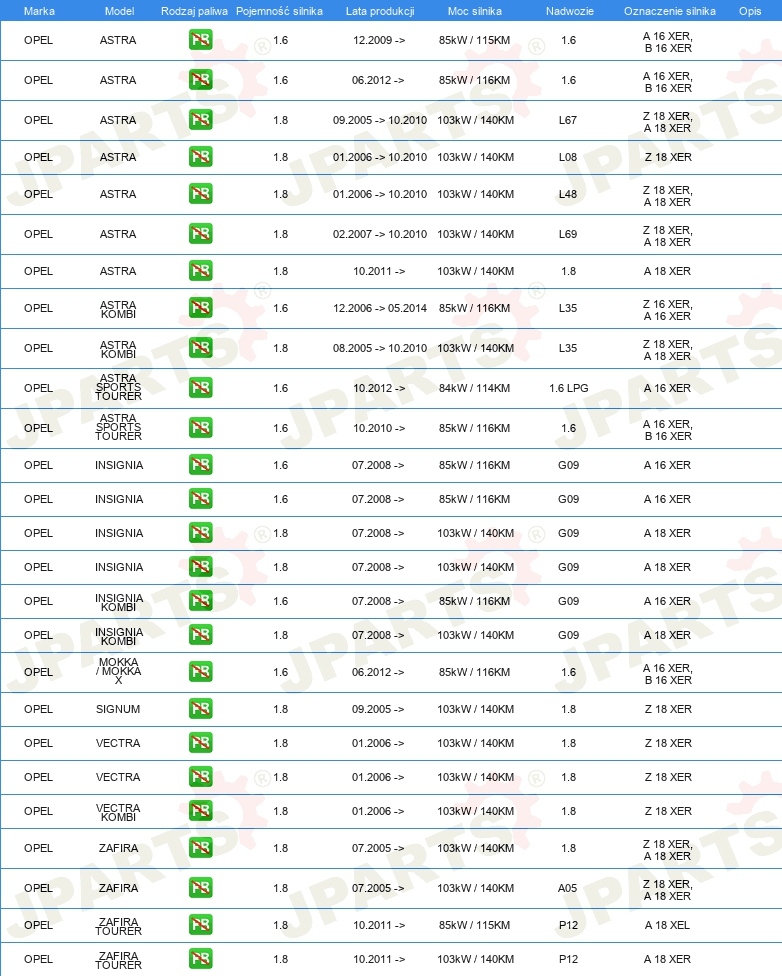Click the '12.2006 -> 05.2014' production years
This screenshot has width=782, height=976.
click(380, 308)
